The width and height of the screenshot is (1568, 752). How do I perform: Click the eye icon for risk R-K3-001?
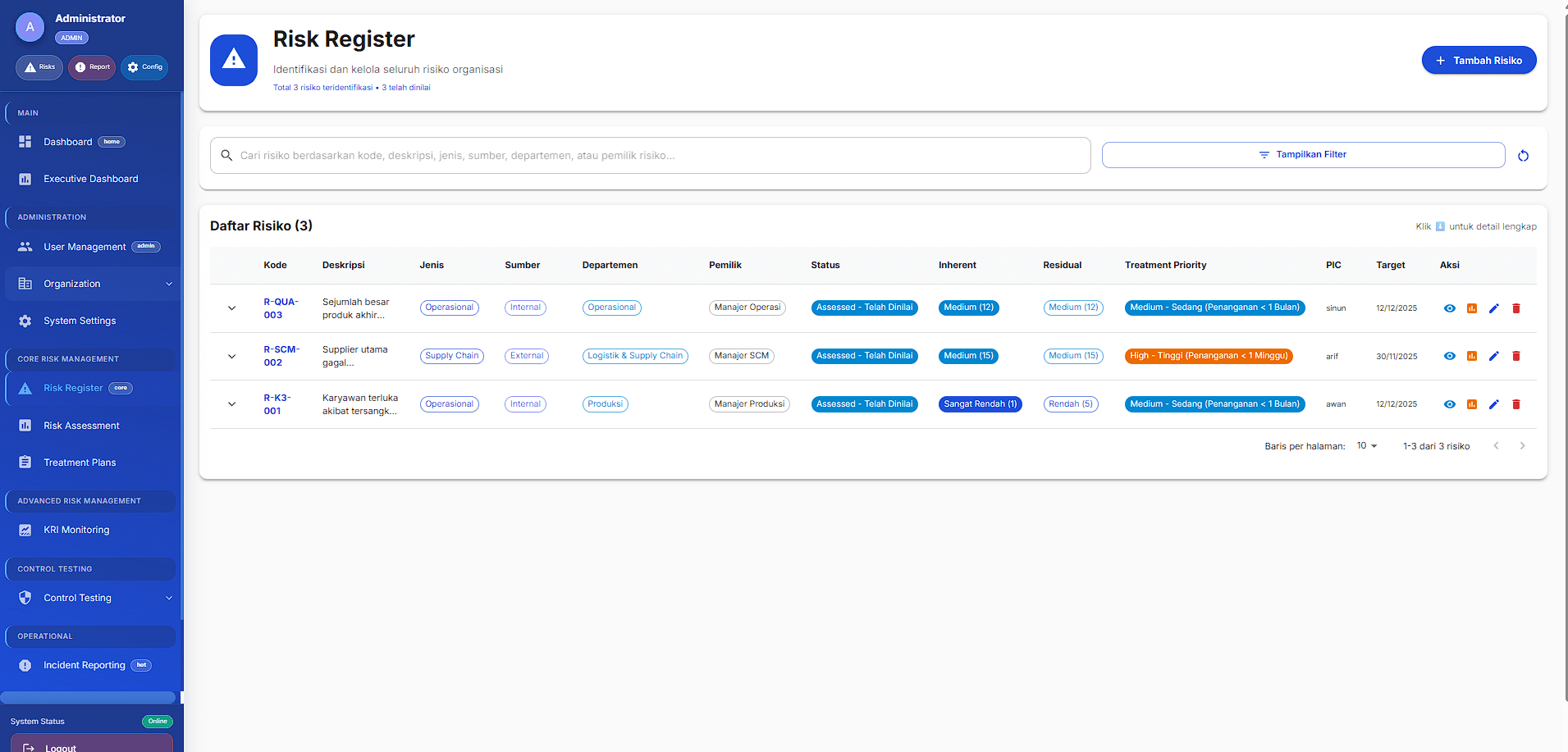click(x=1449, y=404)
